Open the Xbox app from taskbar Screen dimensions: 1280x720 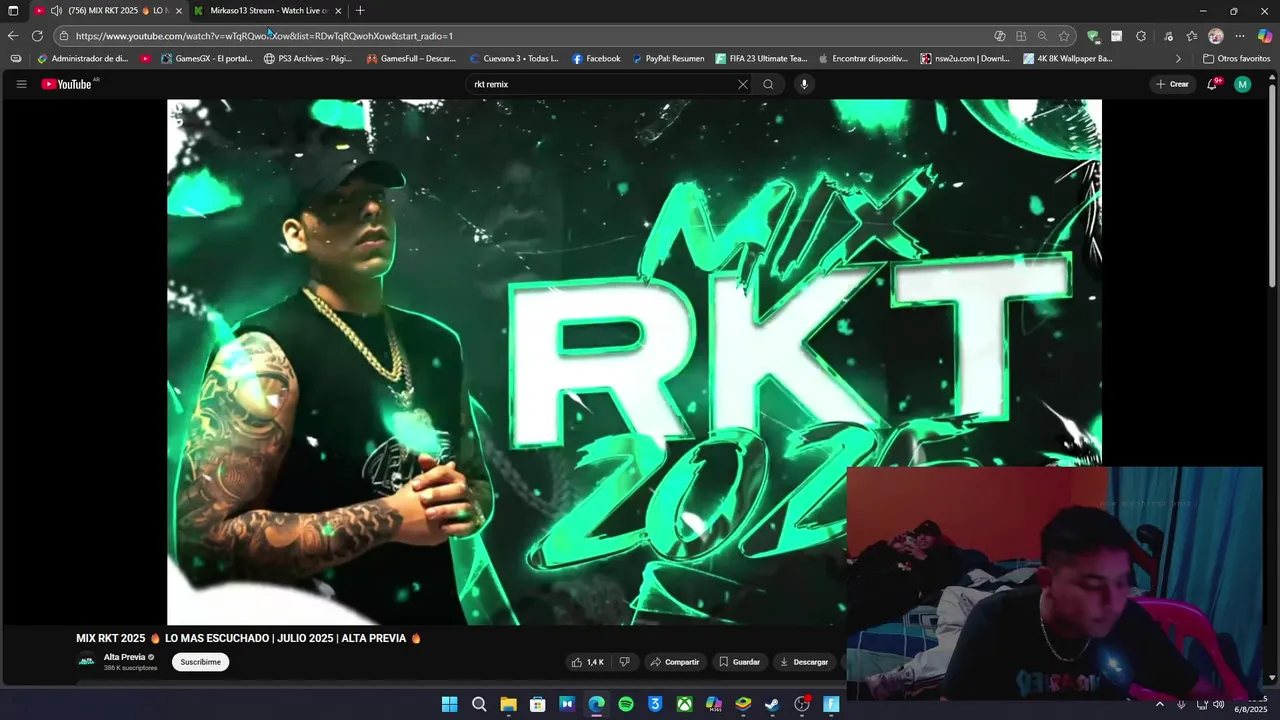click(x=684, y=704)
